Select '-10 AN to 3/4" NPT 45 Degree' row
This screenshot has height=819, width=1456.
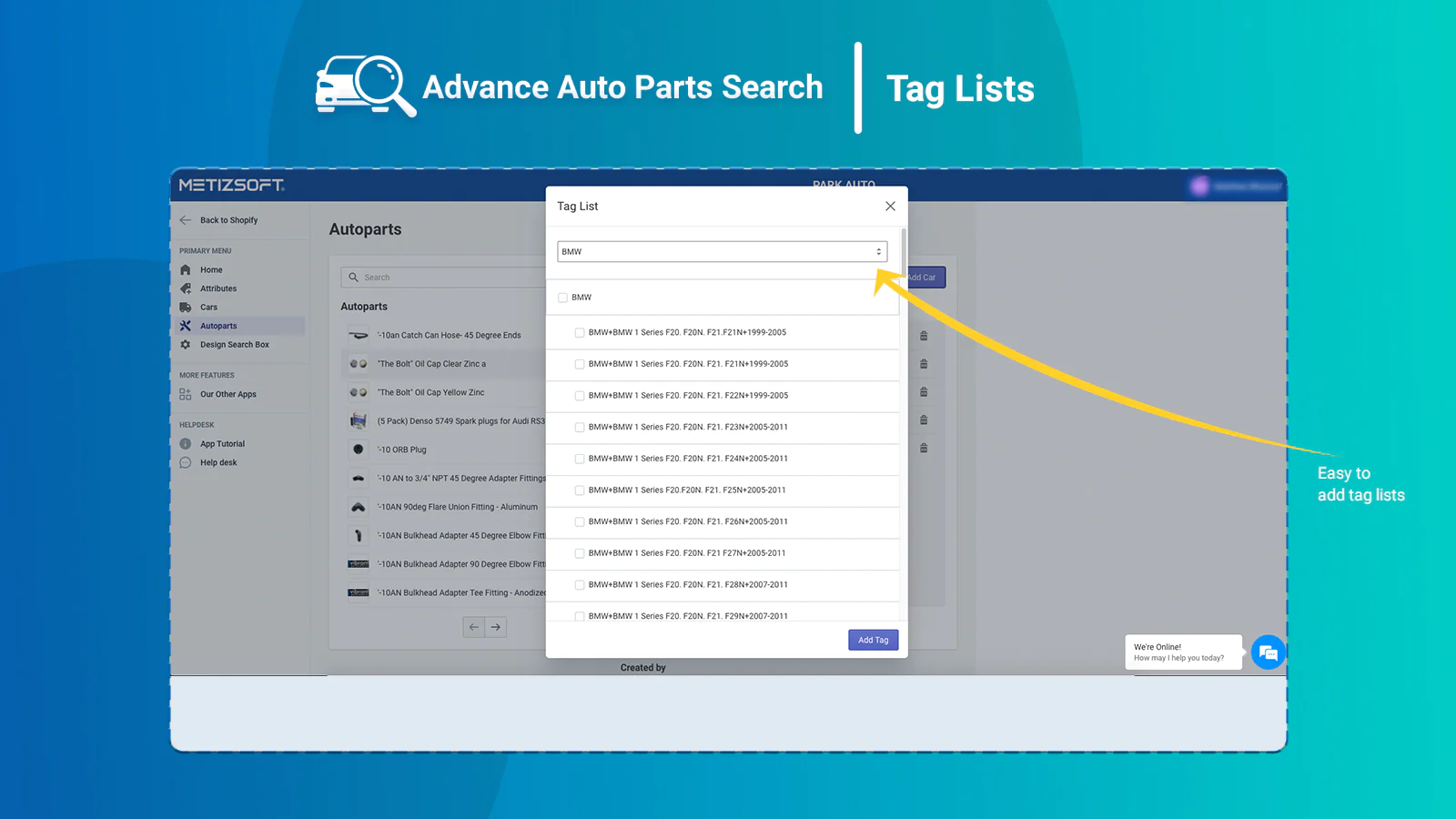[x=461, y=479]
